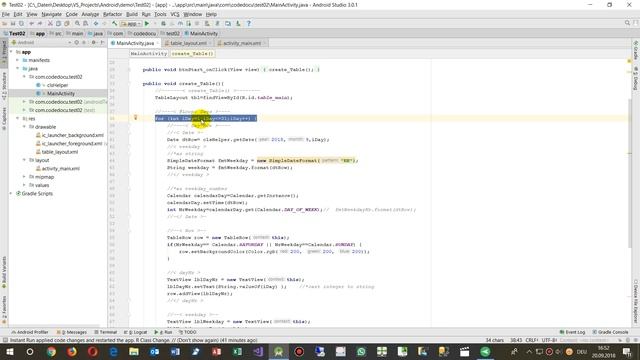The width and height of the screenshot is (640, 360).
Task: Open the app run configuration dropdown
Action: [131, 23]
